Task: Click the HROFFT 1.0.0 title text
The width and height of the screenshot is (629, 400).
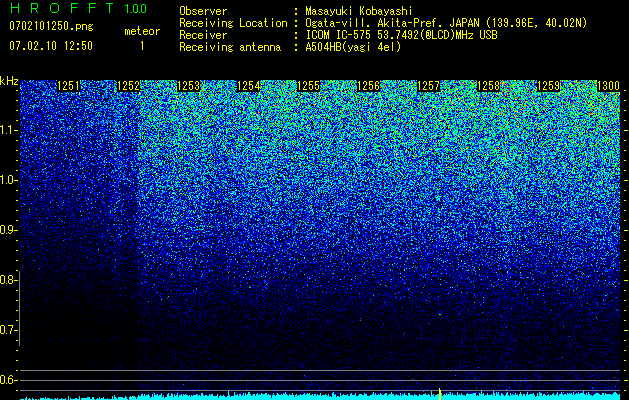Action: (x=78, y=8)
